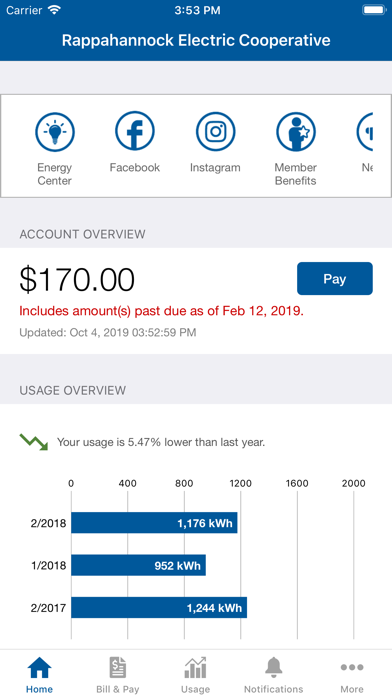Tap the Home tab house icon
The width and height of the screenshot is (392, 696).
[40, 668]
